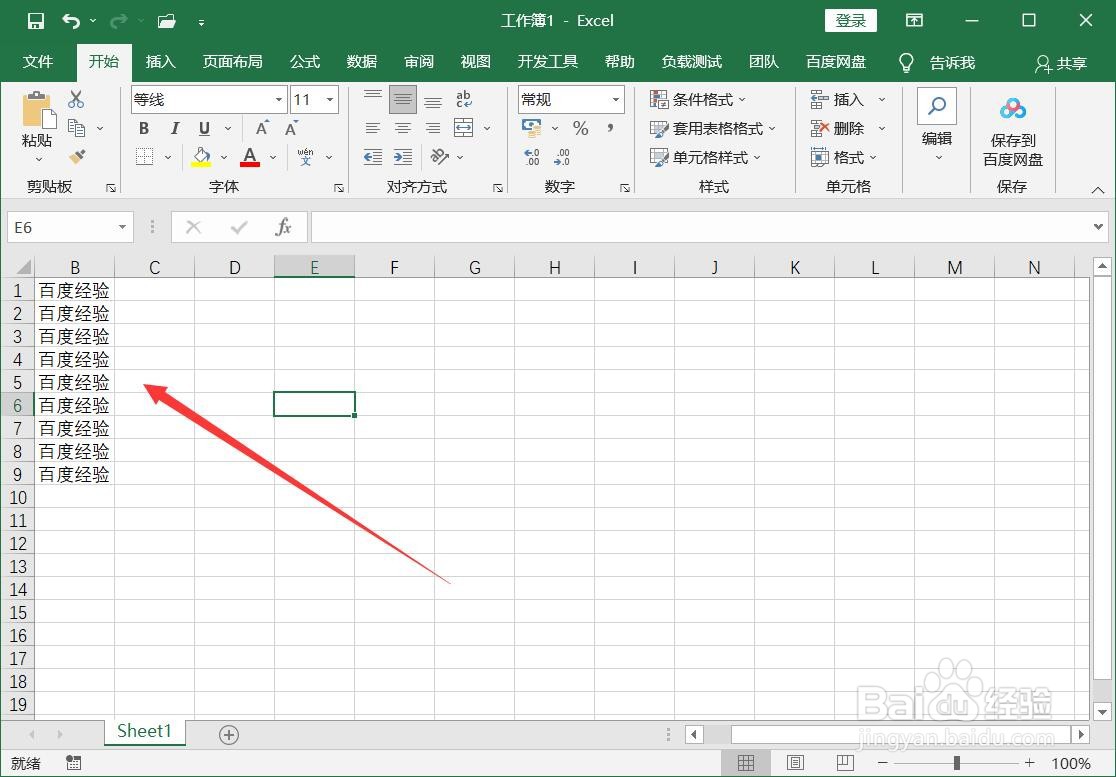Switch to Page Layout view in status bar
The width and height of the screenshot is (1116, 777).
click(796, 763)
